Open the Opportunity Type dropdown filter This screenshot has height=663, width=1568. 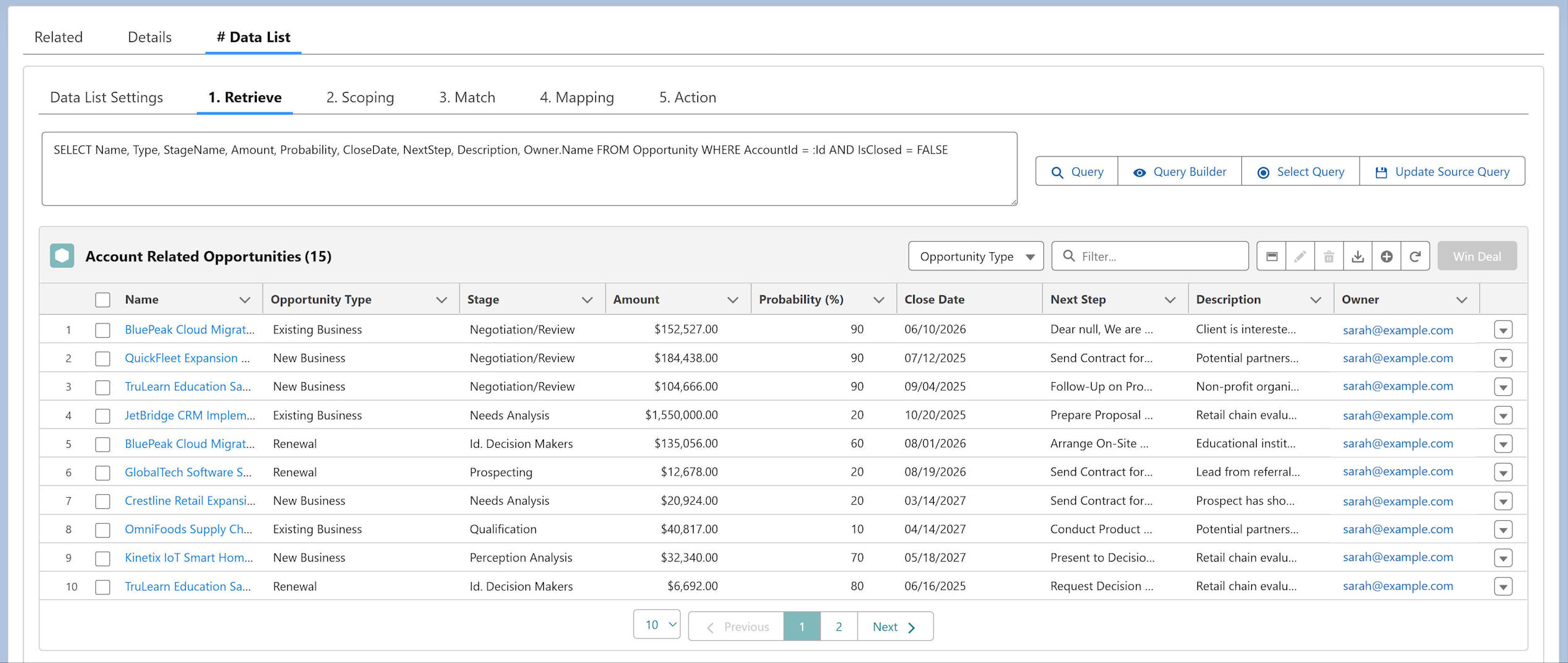[976, 256]
